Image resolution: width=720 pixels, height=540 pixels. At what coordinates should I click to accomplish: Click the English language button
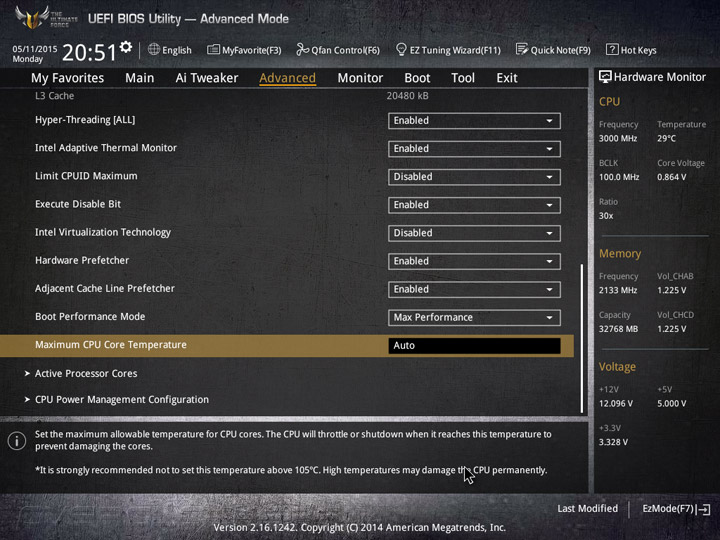170,50
